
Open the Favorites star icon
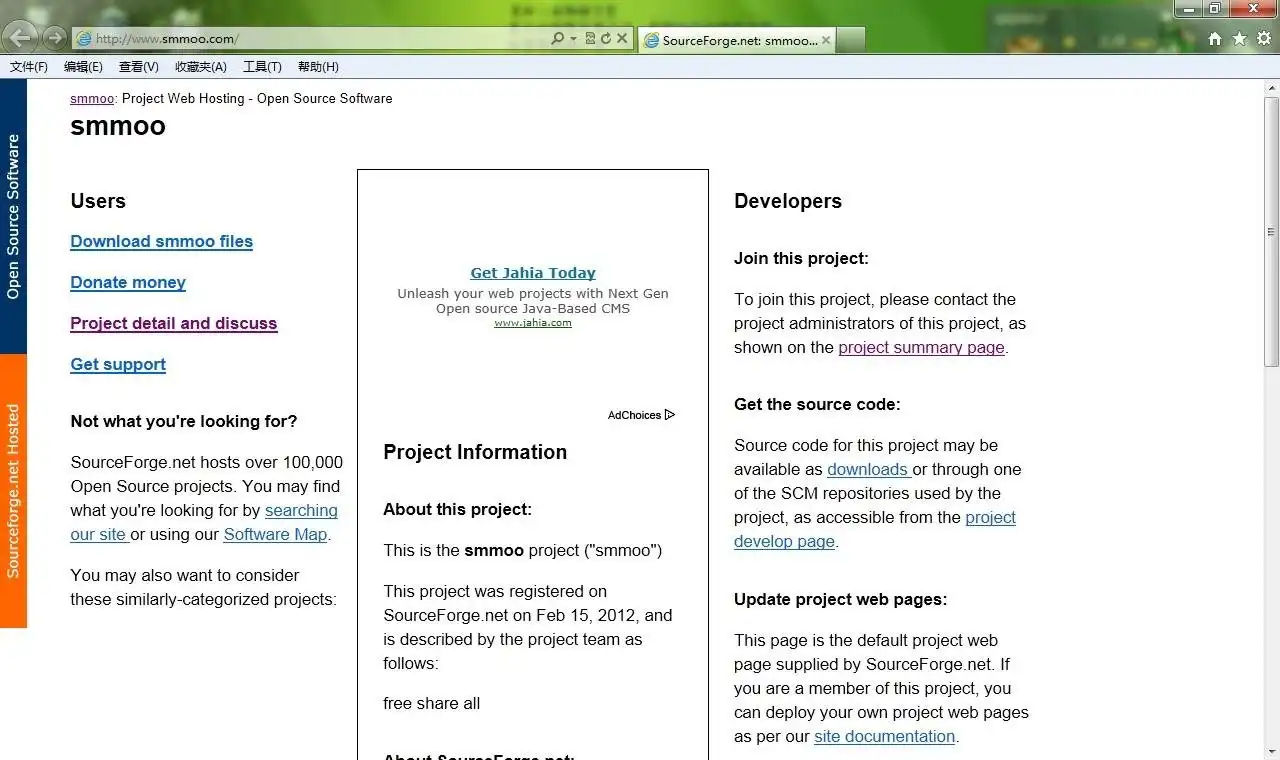(x=1239, y=39)
